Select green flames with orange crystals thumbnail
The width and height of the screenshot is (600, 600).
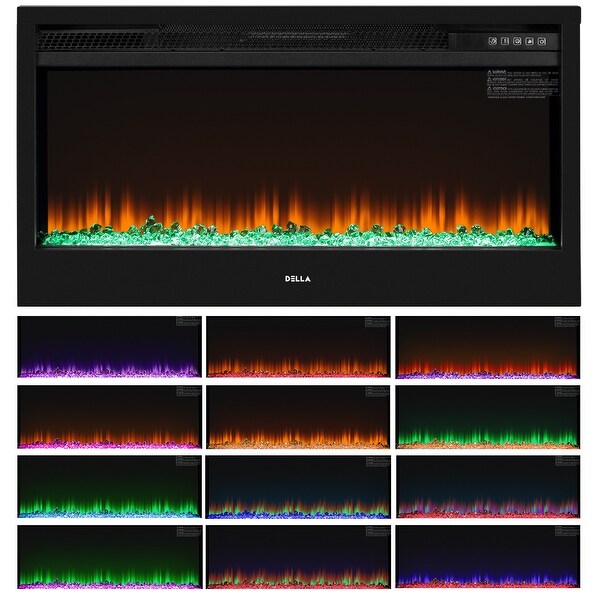[488, 417]
